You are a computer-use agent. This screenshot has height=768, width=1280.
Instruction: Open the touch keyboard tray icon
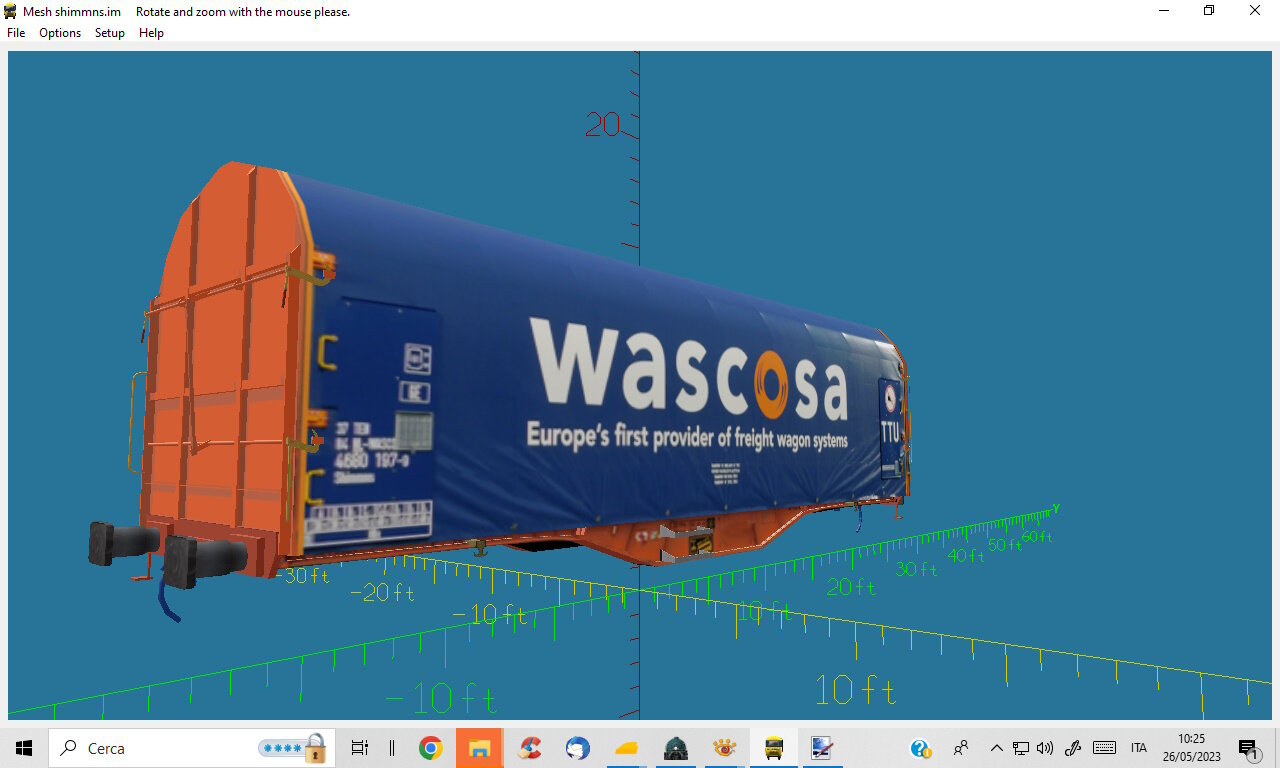(x=1105, y=748)
